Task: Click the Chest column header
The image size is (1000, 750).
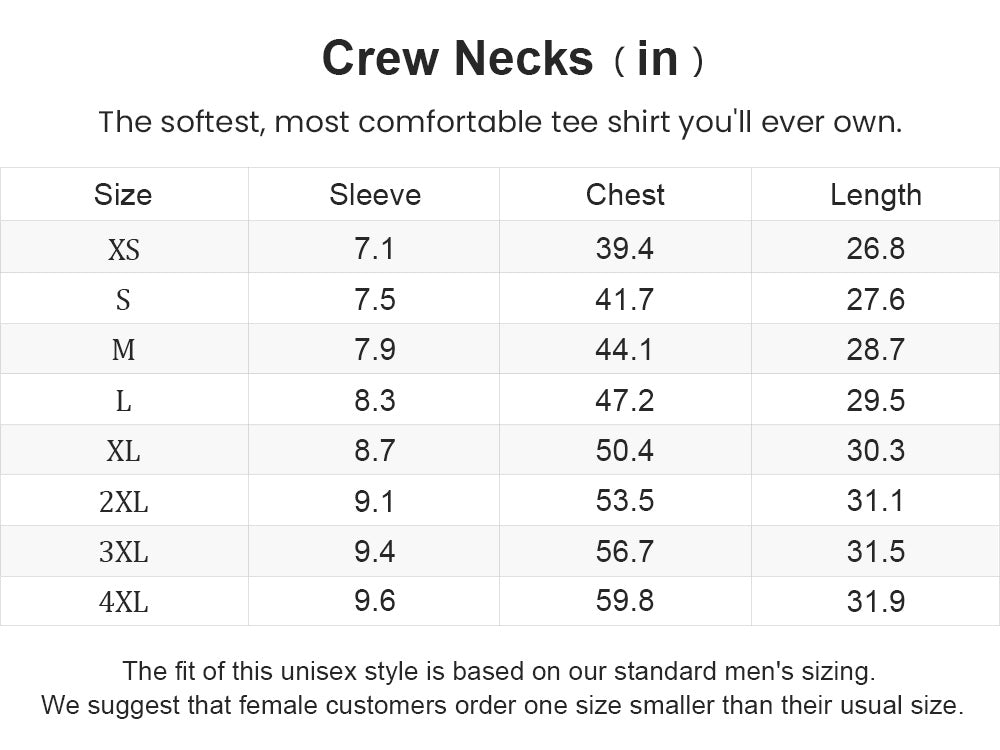Action: pyautogui.click(x=625, y=195)
